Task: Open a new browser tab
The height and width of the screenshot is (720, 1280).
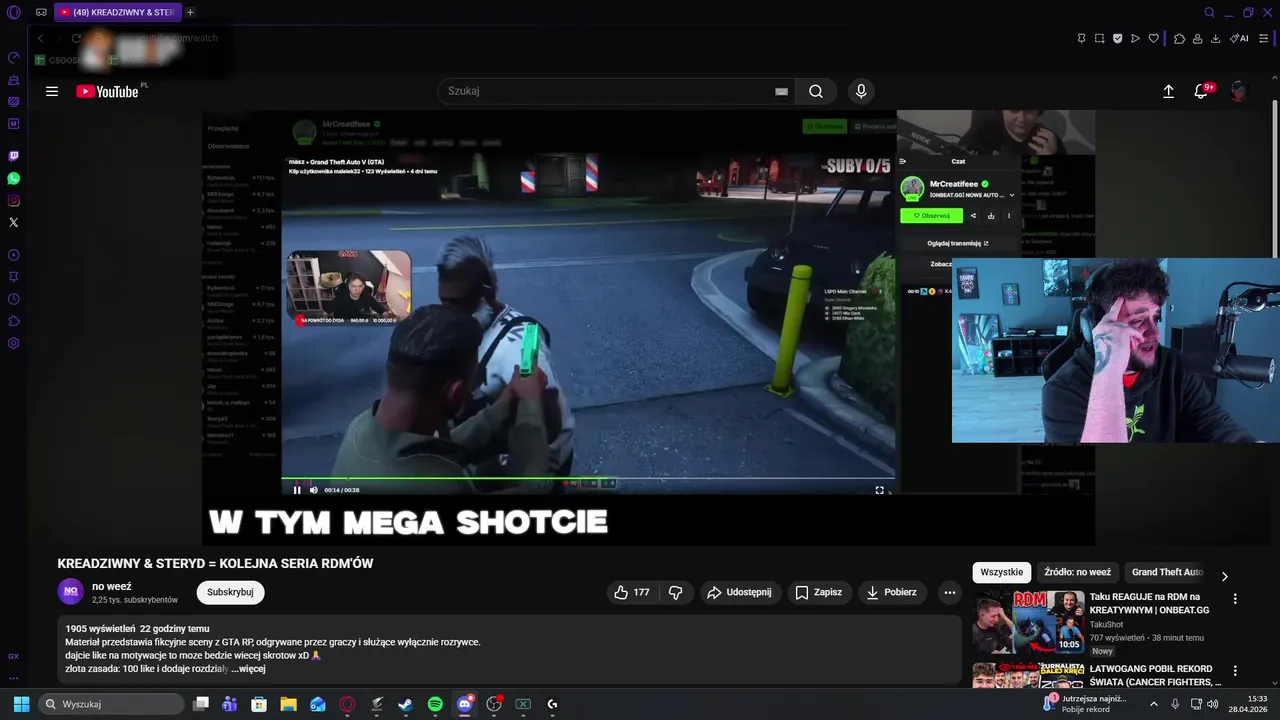Action: [190, 12]
